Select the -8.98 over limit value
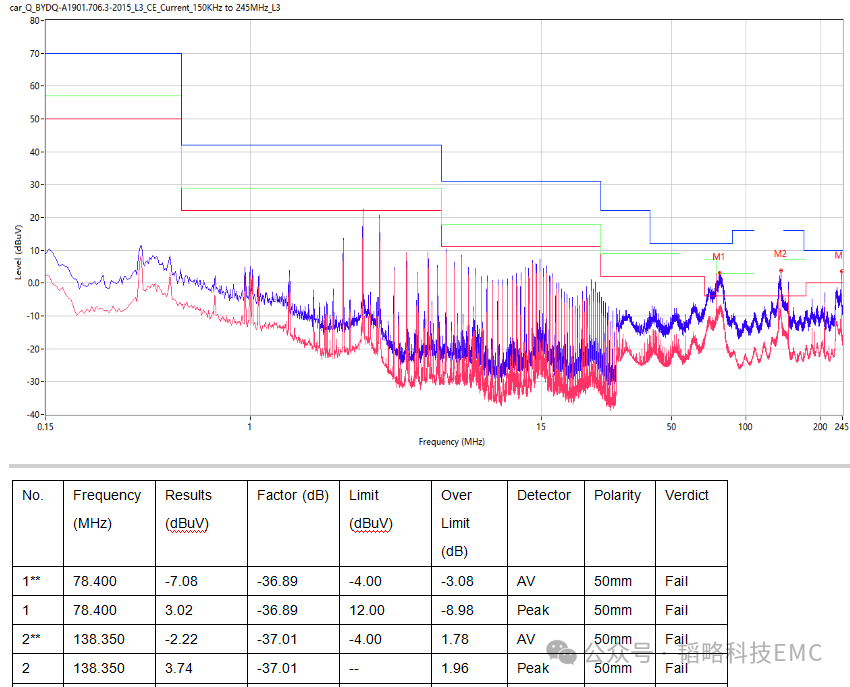850x687 pixels. click(x=457, y=610)
